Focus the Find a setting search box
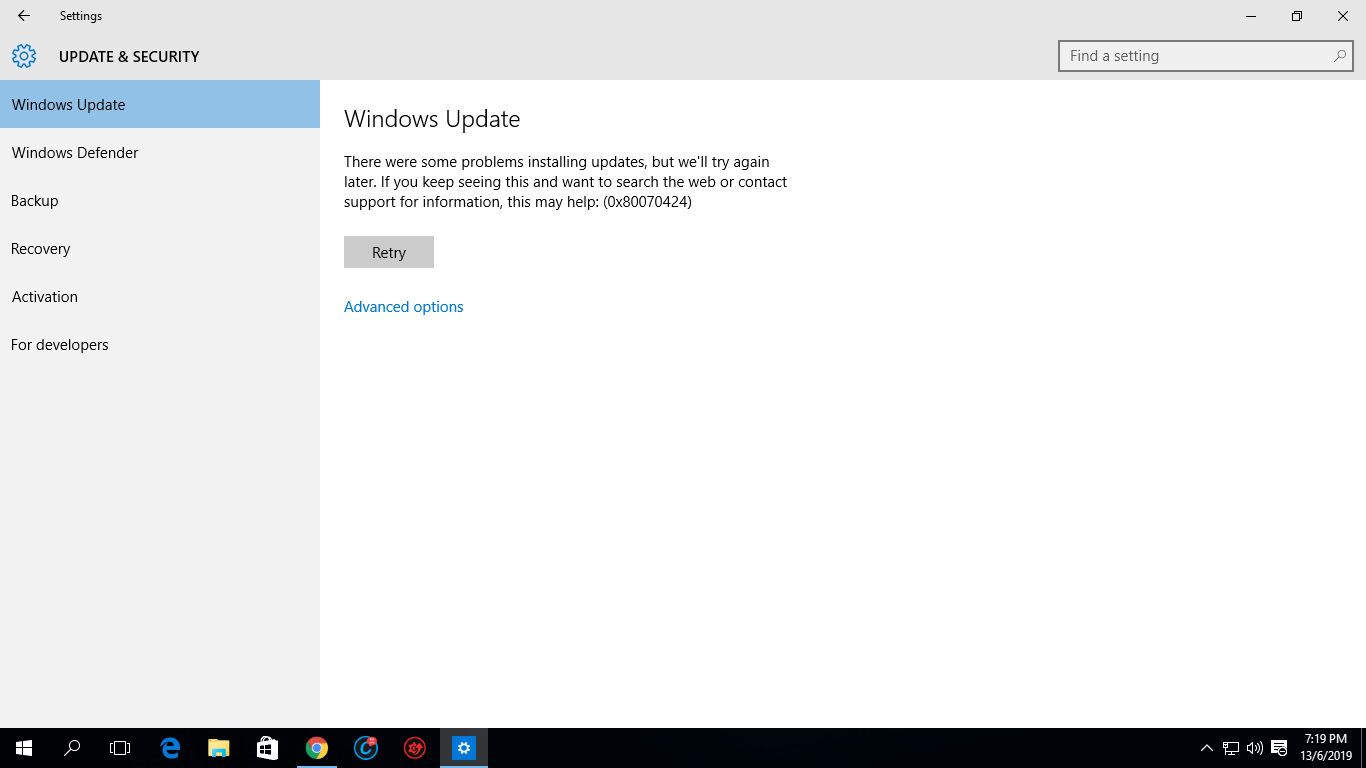 (x=1205, y=56)
